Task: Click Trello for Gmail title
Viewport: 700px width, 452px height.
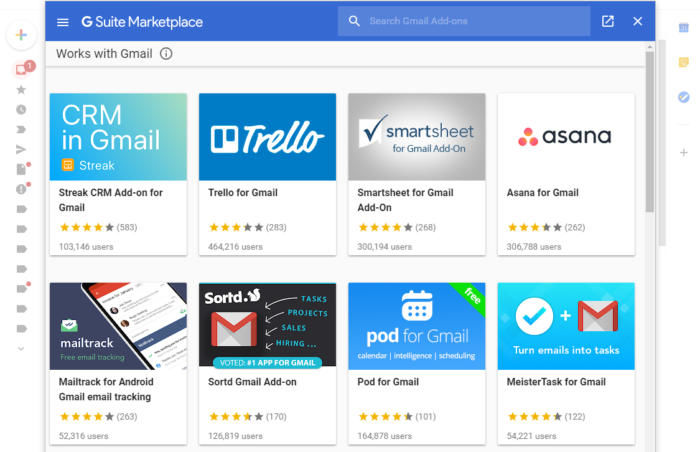Action: (x=243, y=193)
